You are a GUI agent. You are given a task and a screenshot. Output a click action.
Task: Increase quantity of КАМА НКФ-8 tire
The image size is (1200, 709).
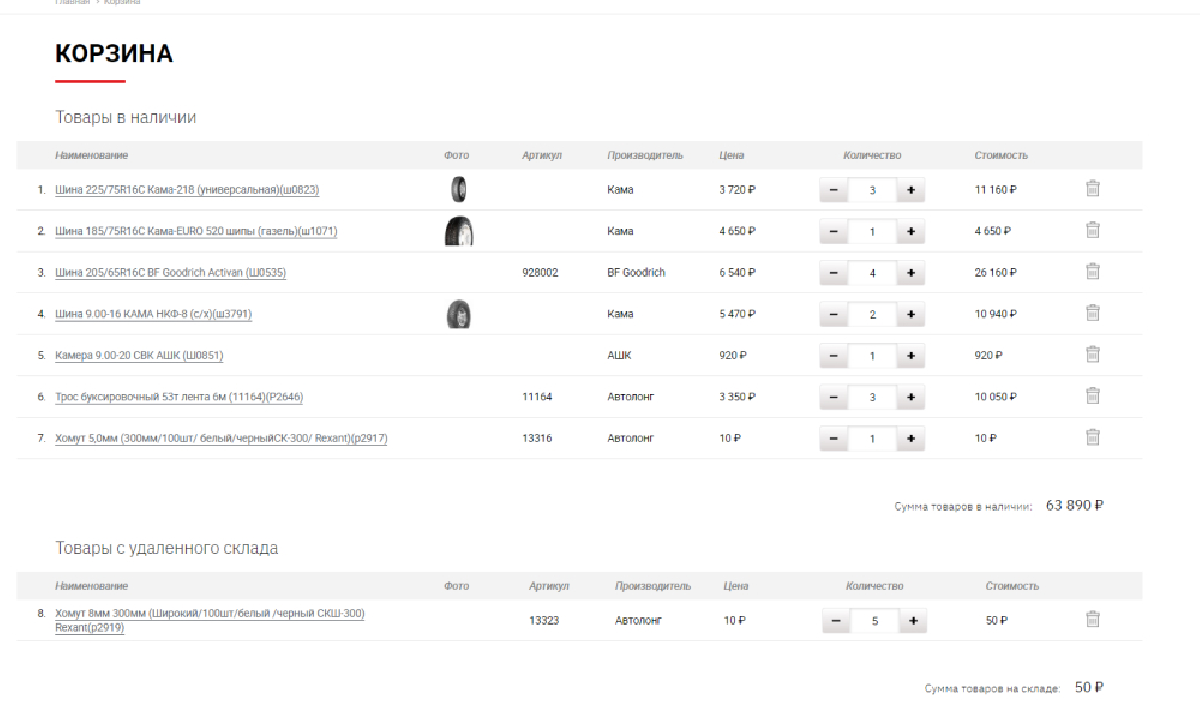tap(910, 314)
